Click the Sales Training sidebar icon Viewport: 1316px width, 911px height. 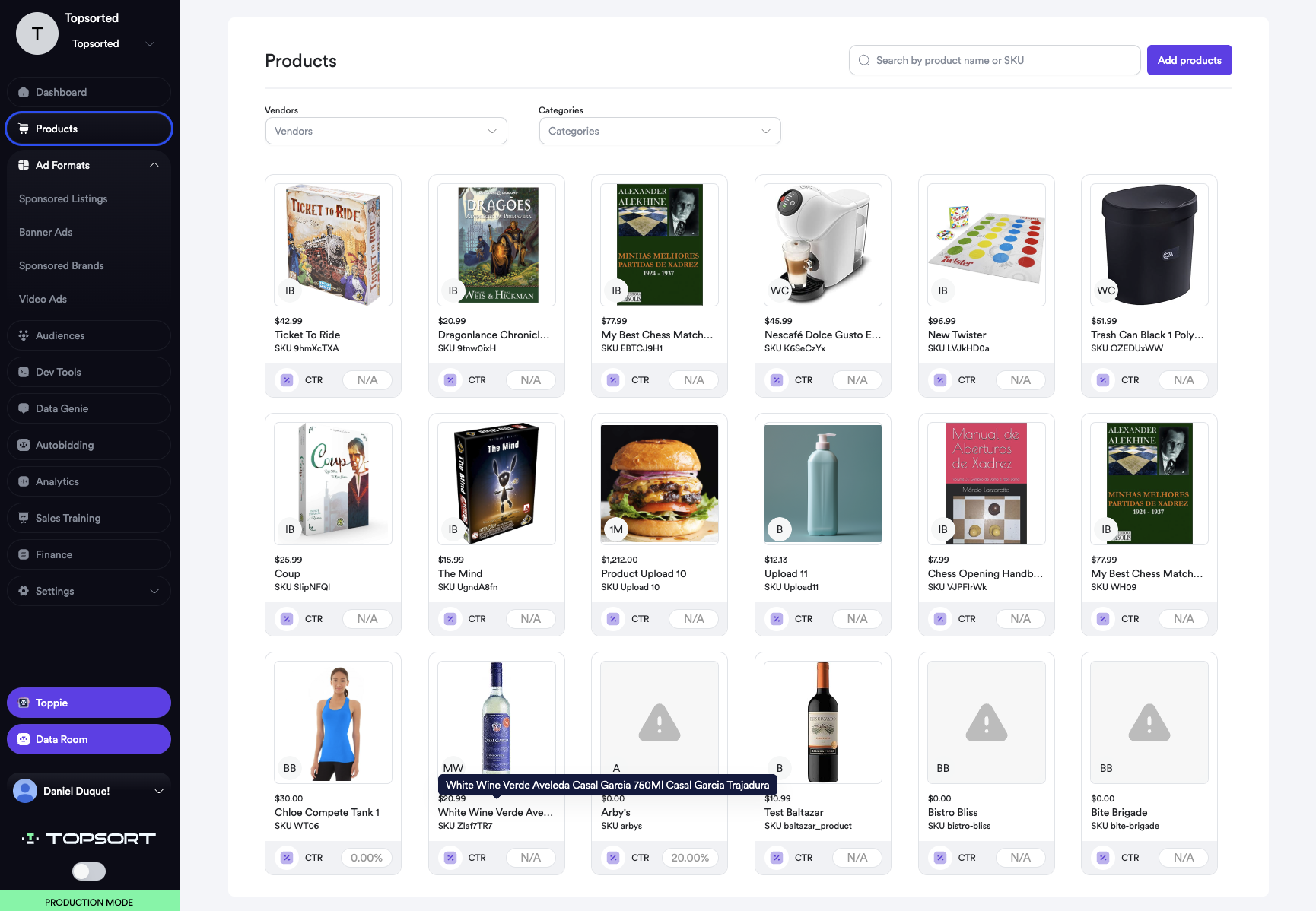[x=24, y=518]
